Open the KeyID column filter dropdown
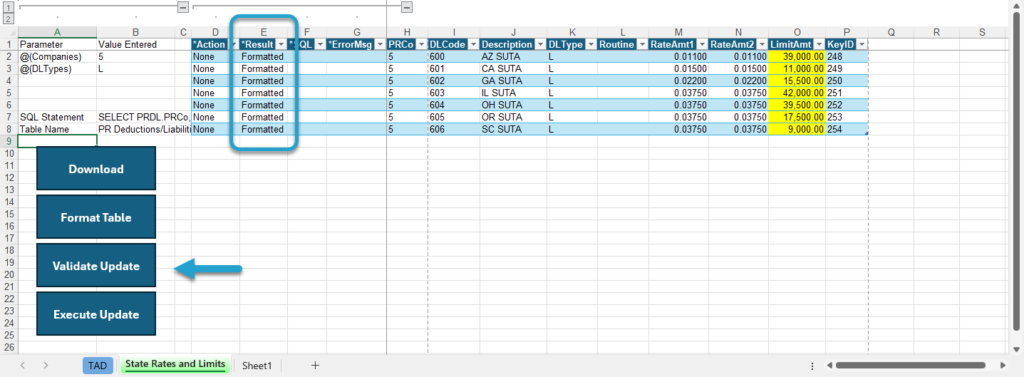This screenshot has width=1024, height=377. tap(861, 44)
